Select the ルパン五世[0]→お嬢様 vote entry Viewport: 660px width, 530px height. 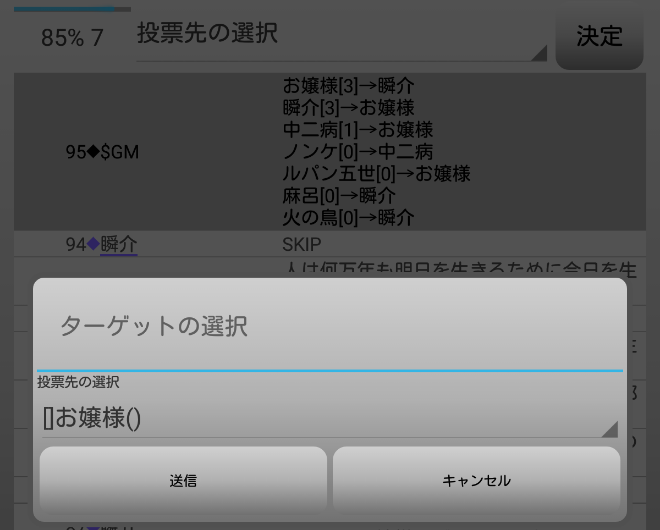tap(376, 174)
